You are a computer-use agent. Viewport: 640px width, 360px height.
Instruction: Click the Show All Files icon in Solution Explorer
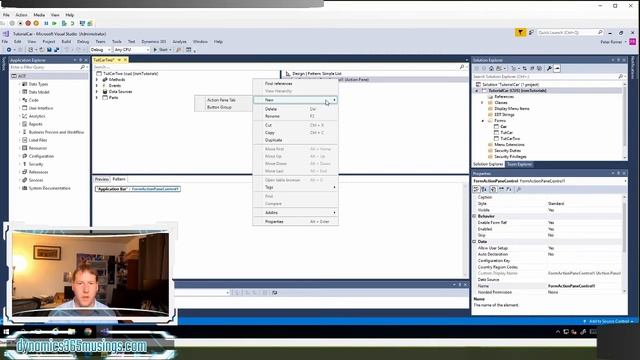540,68
